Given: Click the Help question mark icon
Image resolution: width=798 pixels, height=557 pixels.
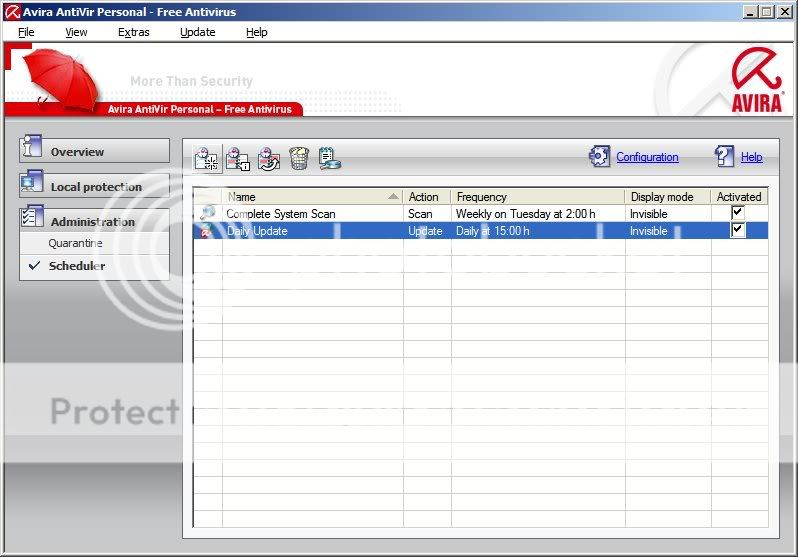Looking at the screenshot, I should click(x=724, y=156).
